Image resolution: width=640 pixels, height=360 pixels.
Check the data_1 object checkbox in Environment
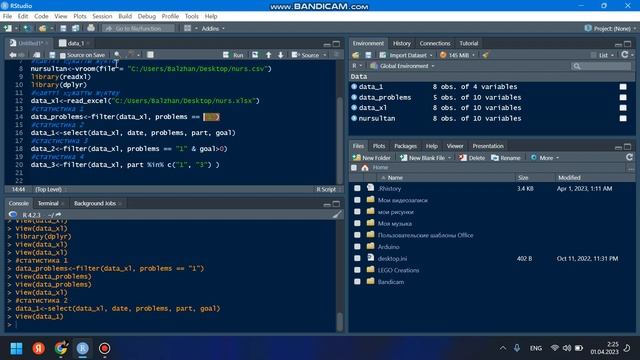(x=623, y=87)
